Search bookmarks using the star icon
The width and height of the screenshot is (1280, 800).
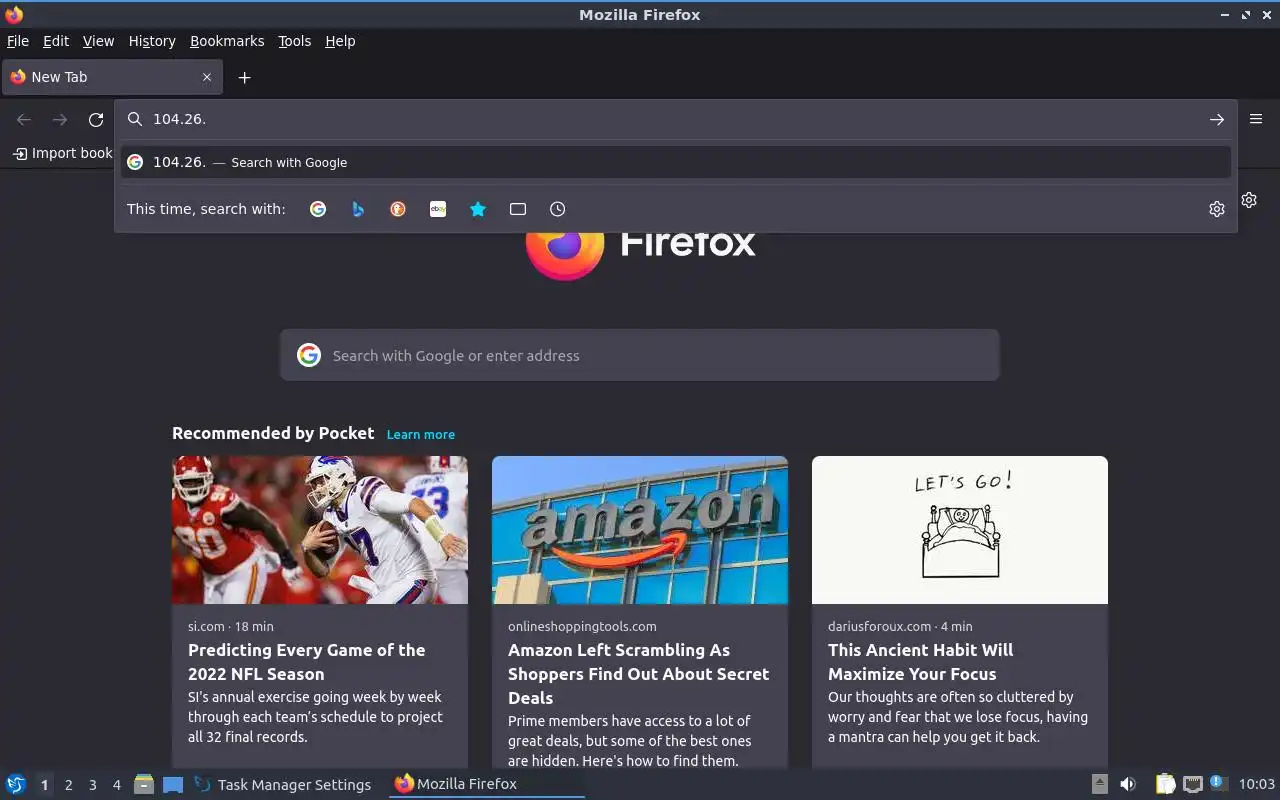pyautogui.click(x=478, y=209)
